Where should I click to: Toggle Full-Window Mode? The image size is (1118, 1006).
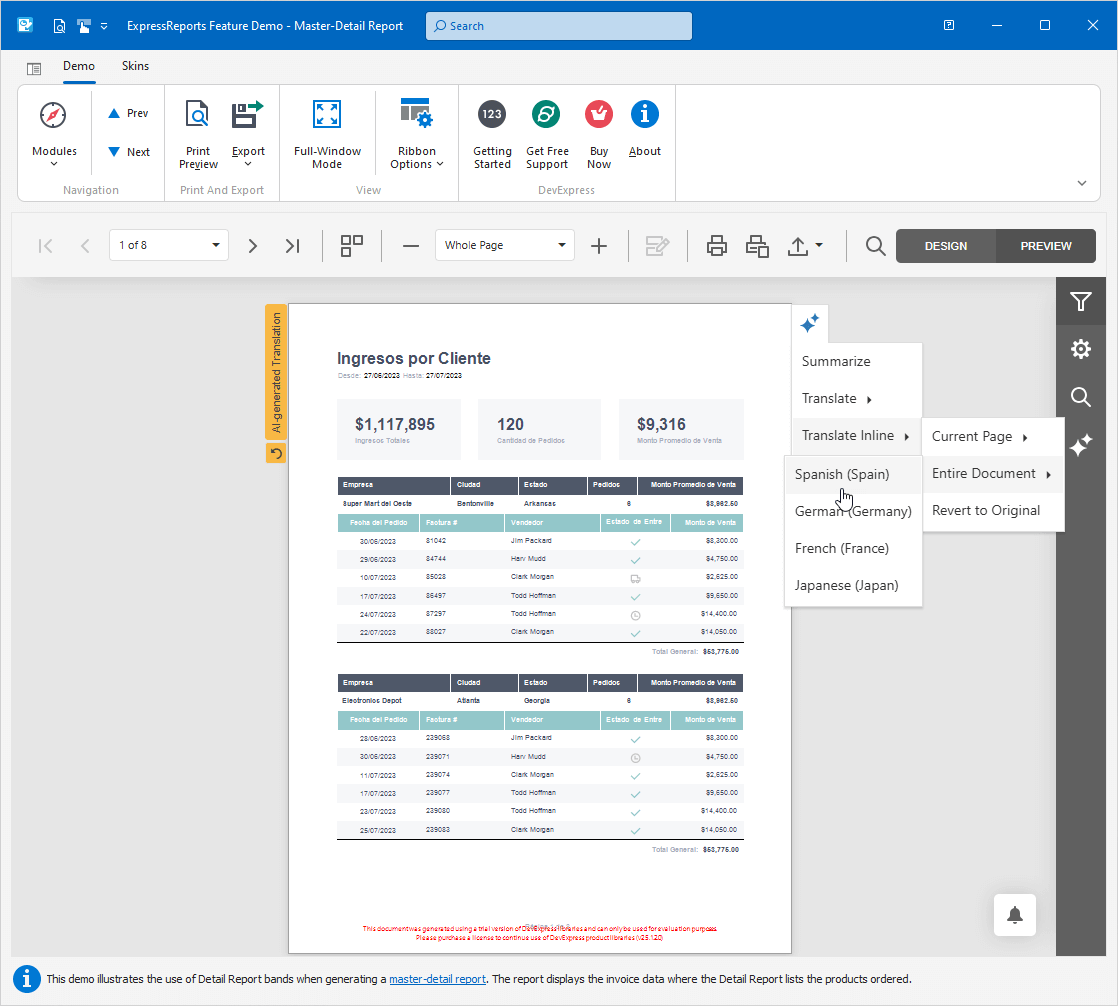tap(327, 130)
